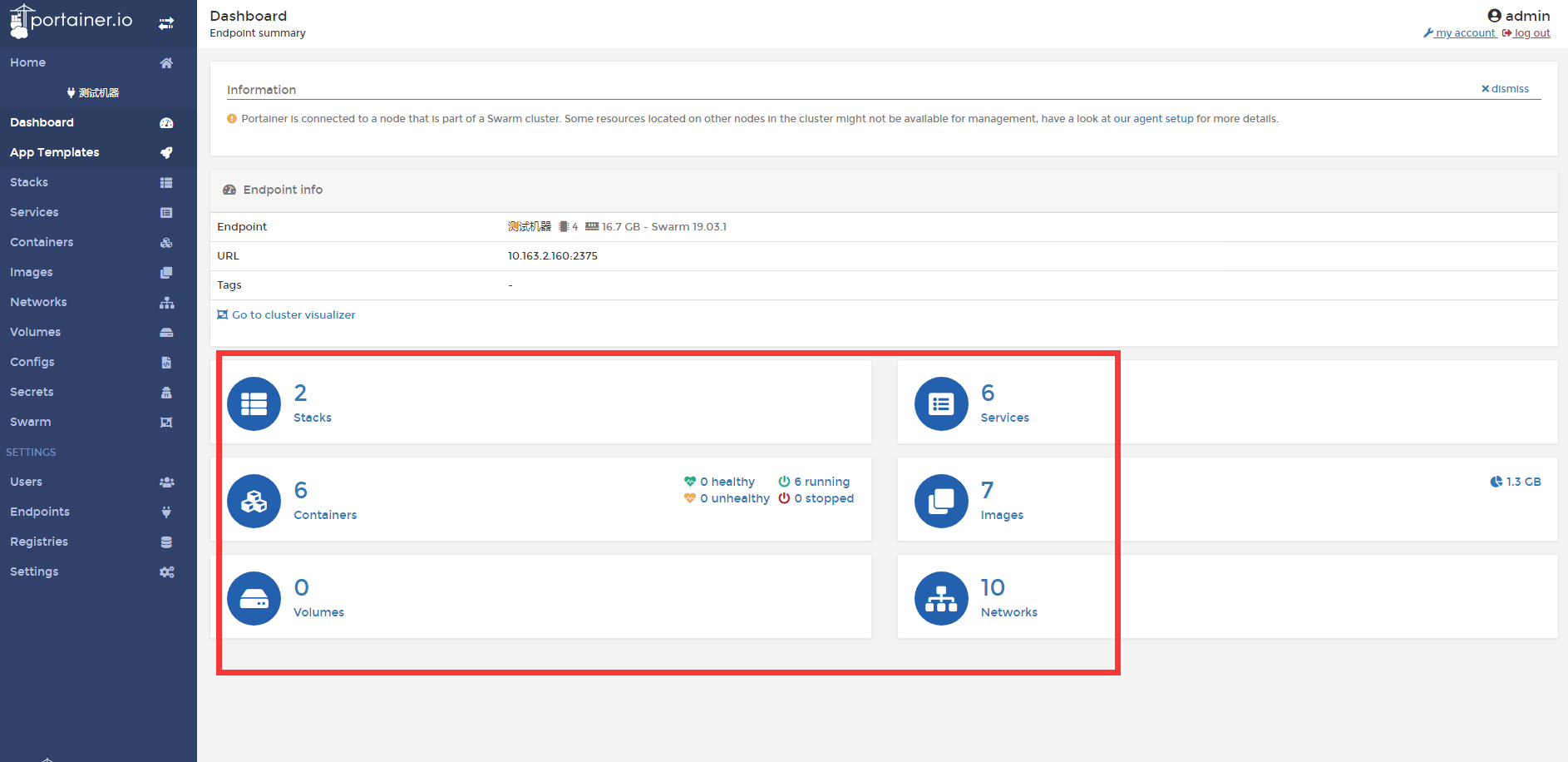
Task: Dismiss the Information panel
Action: (1505, 89)
